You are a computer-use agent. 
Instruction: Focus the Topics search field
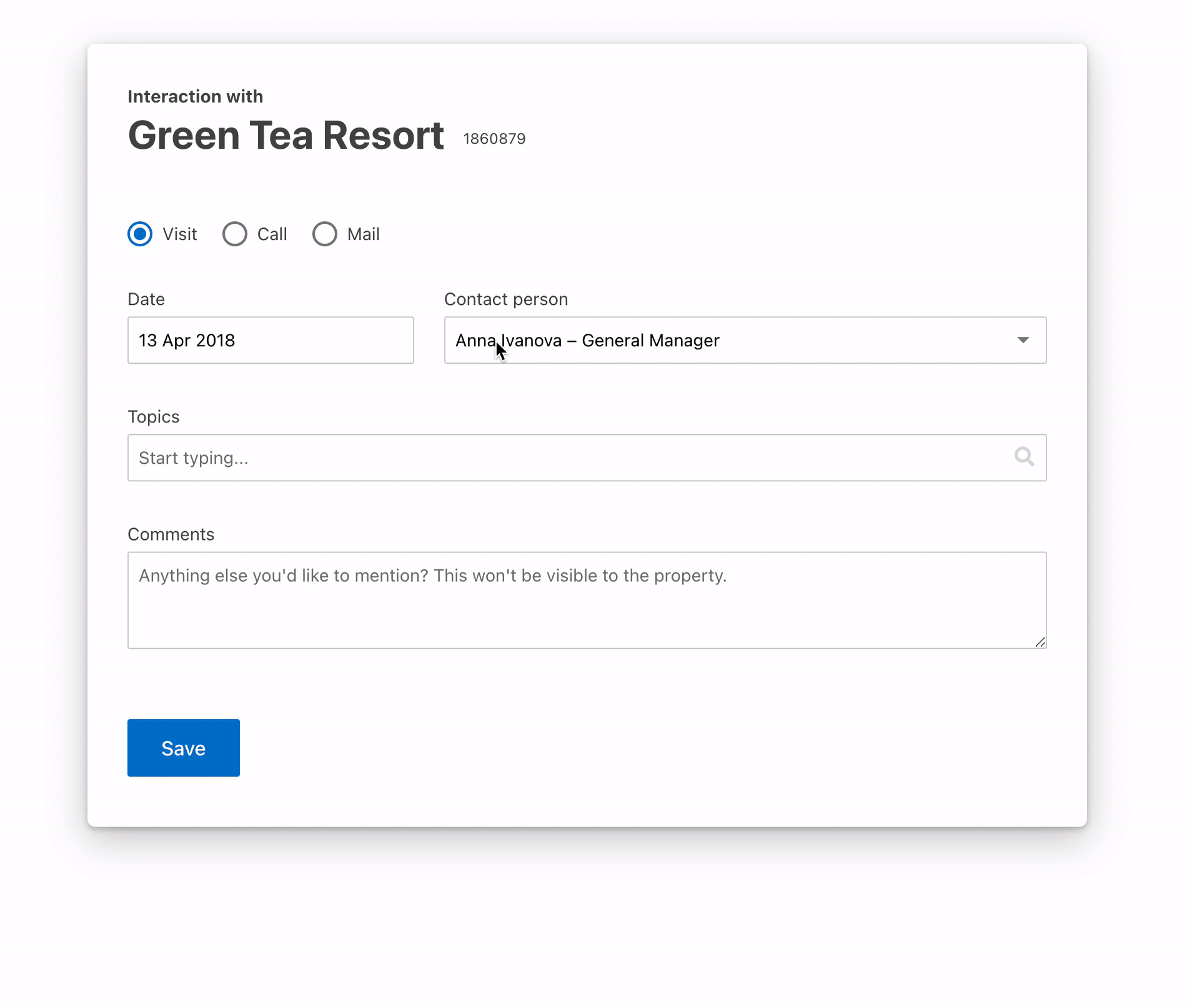tap(587, 457)
